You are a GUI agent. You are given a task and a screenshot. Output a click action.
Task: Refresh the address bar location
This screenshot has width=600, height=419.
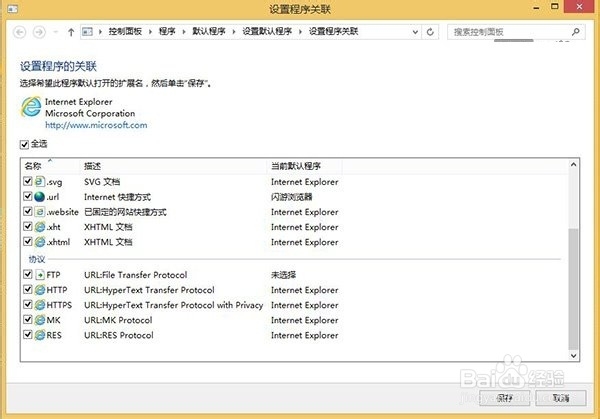[430, 32]
